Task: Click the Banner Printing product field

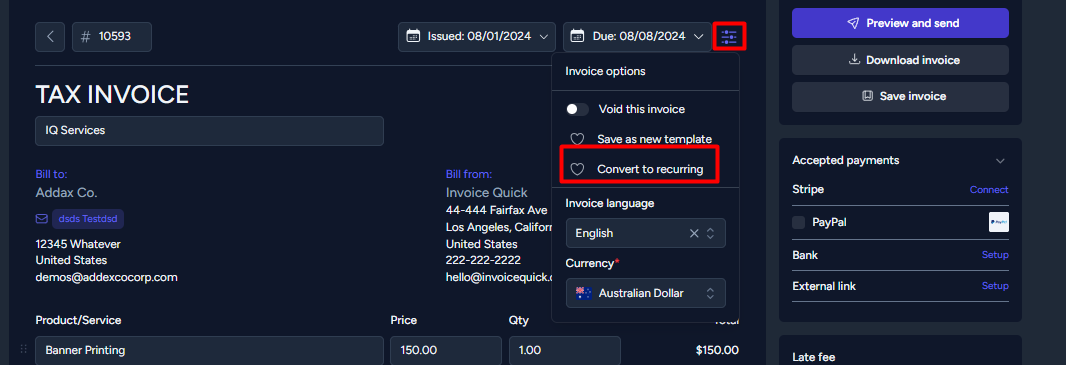Action: pyautogui.click(x=209, y=351)
